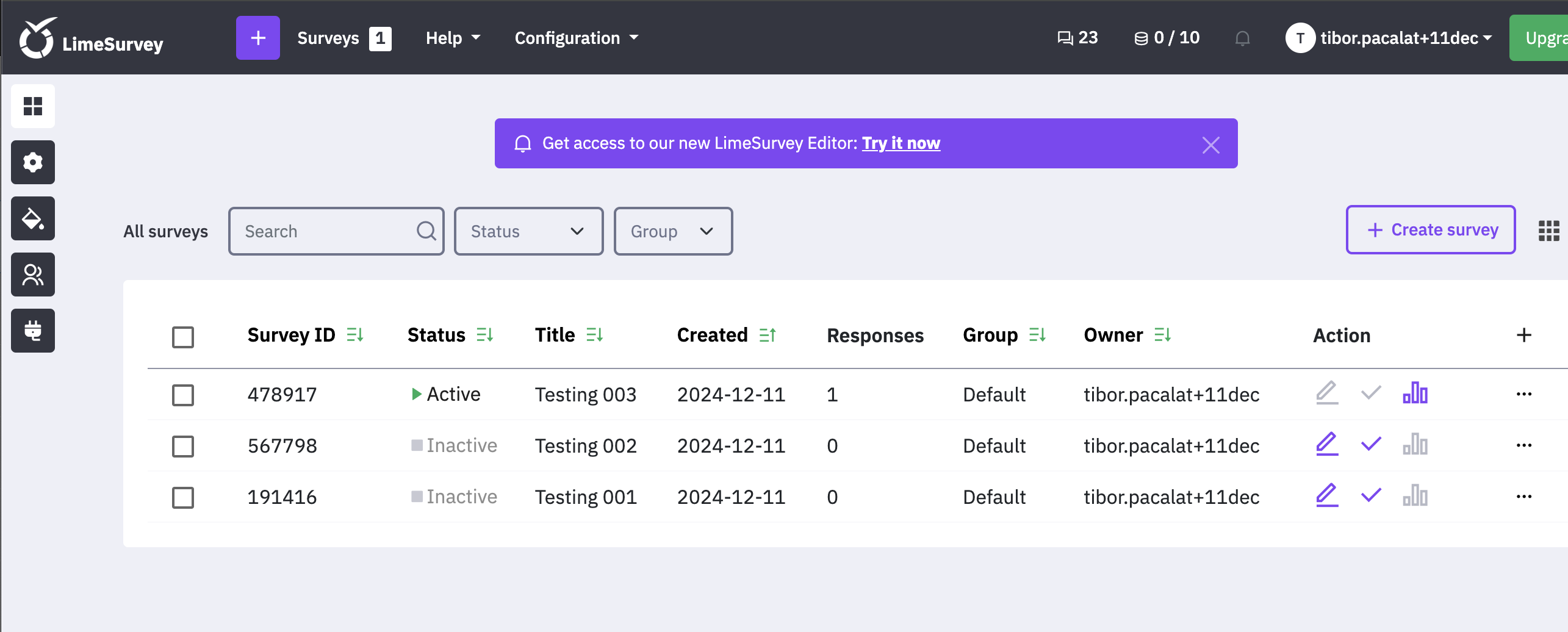
Task: Open the dashboard grid icon in sidebar
Action: [x=33, y=106]
